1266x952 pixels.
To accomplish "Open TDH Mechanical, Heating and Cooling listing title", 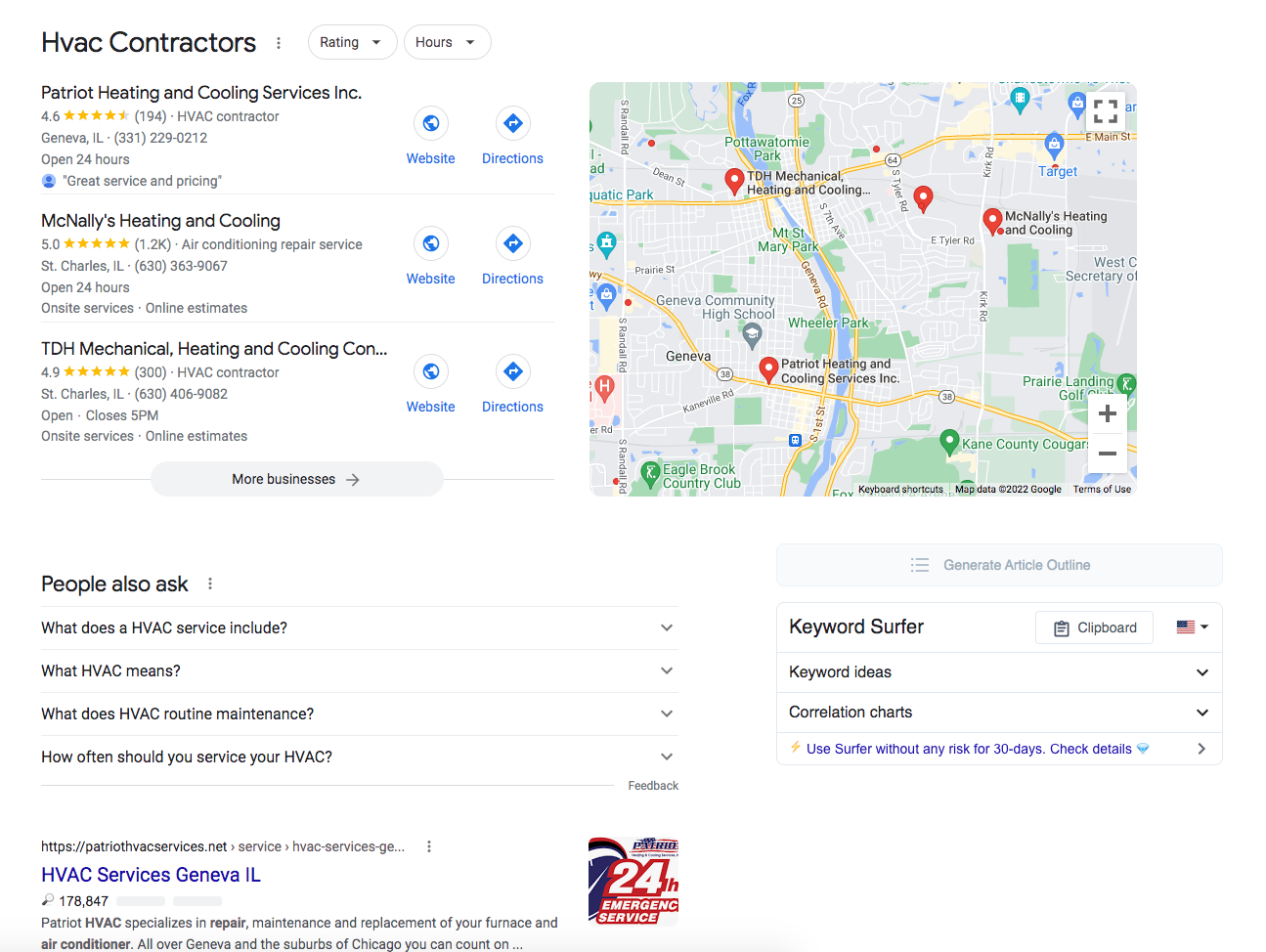I will (x=214, y=349).
